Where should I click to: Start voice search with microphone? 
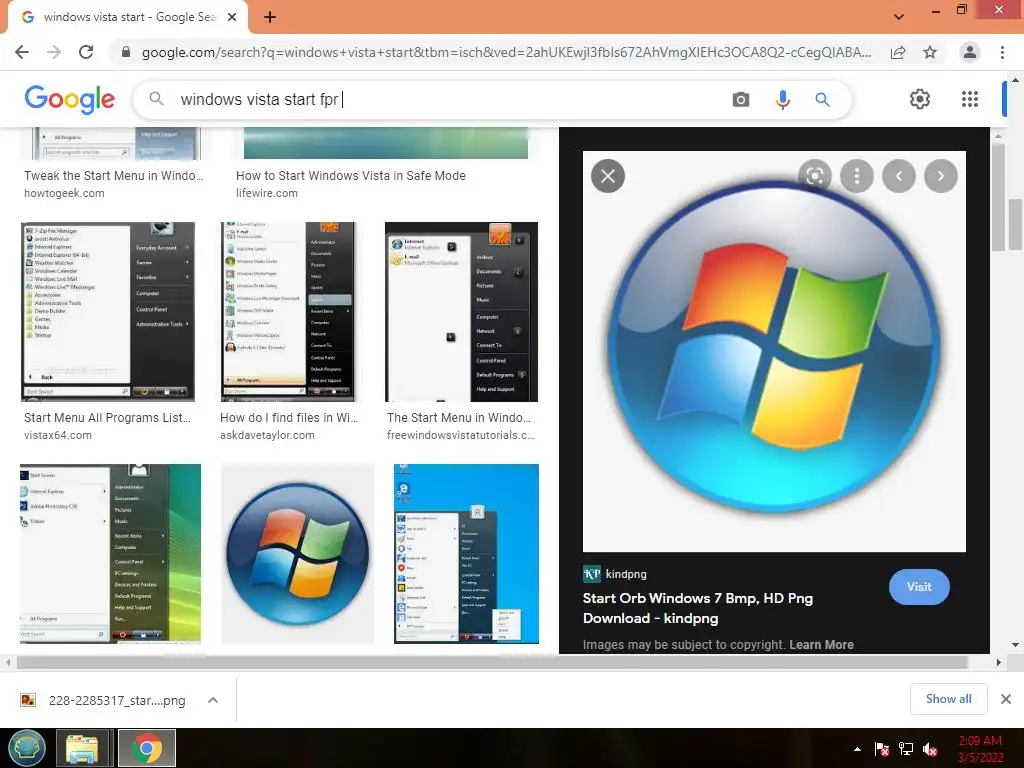coord(782,99)
